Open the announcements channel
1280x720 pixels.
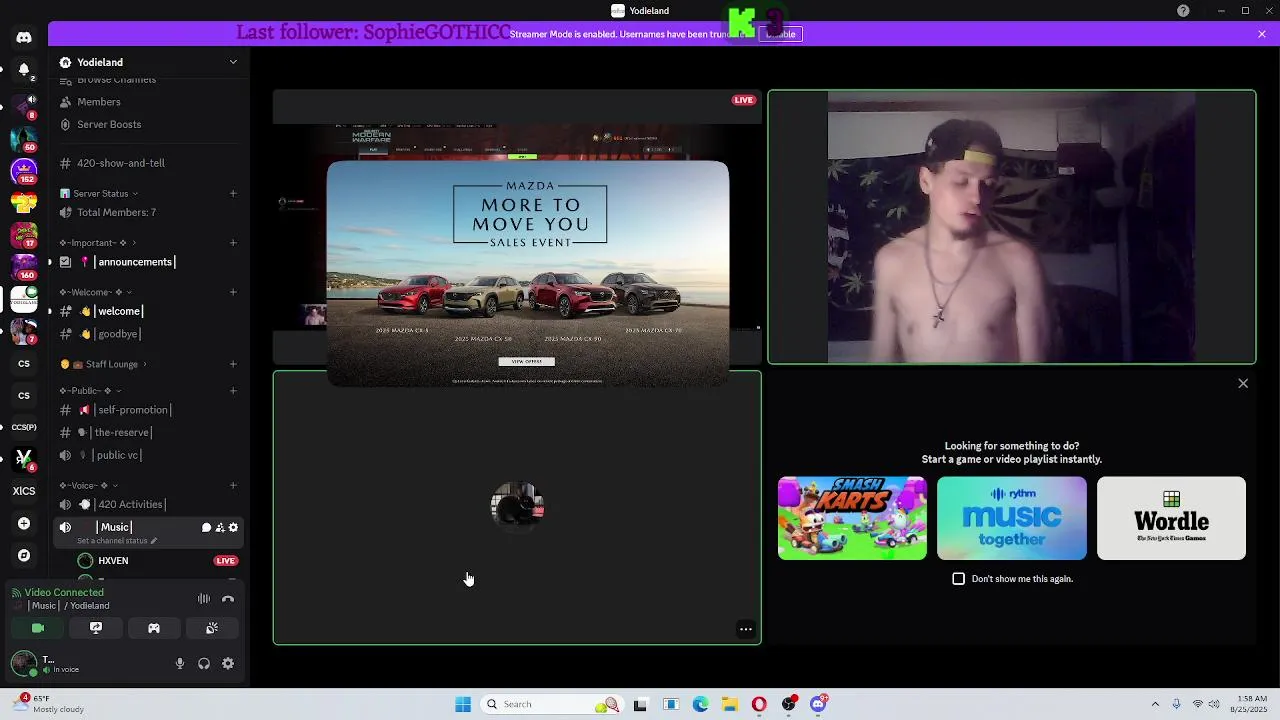(x=148, y=262)
